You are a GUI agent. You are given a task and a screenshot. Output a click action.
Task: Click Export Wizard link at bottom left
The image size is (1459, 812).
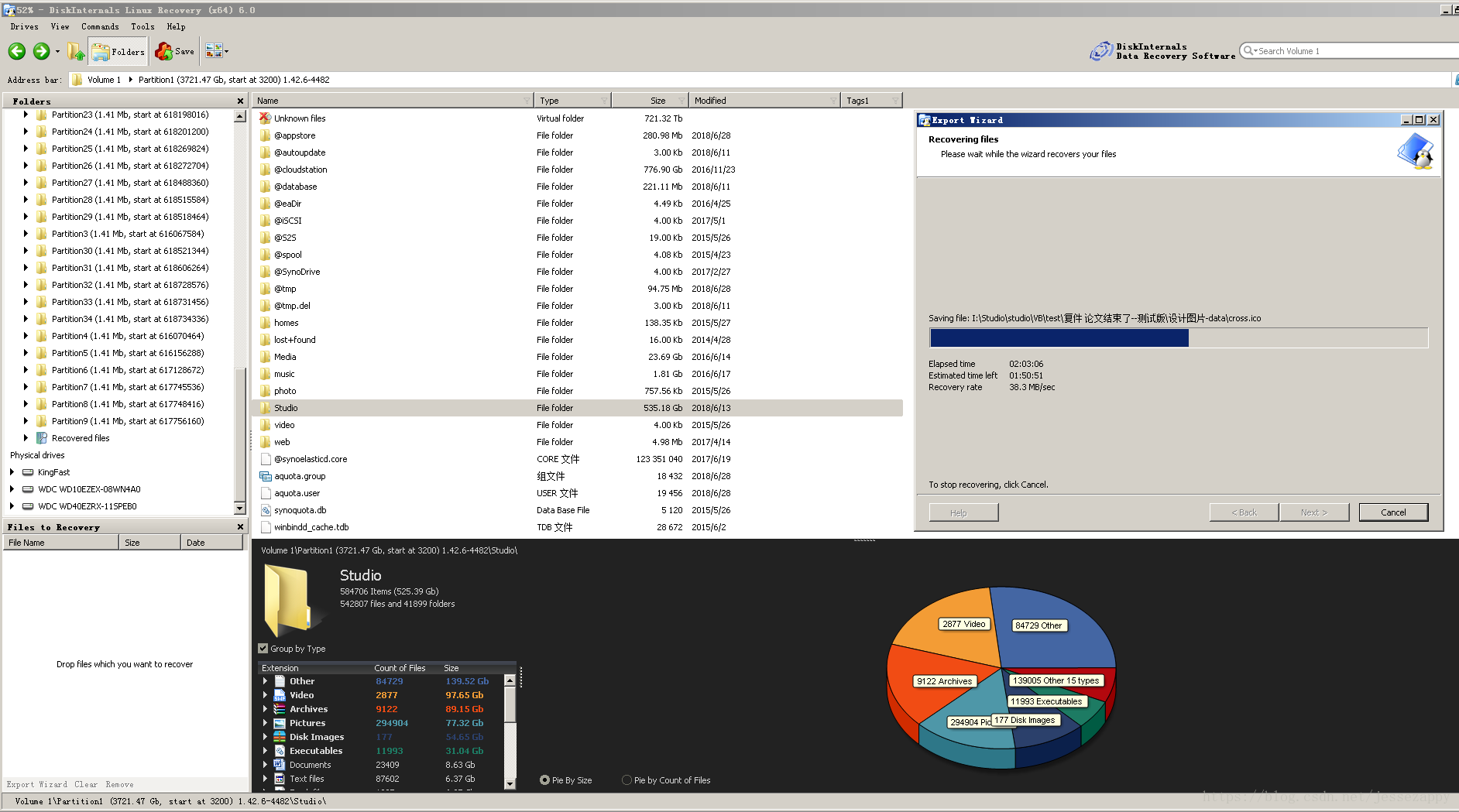tap(36, 784)
